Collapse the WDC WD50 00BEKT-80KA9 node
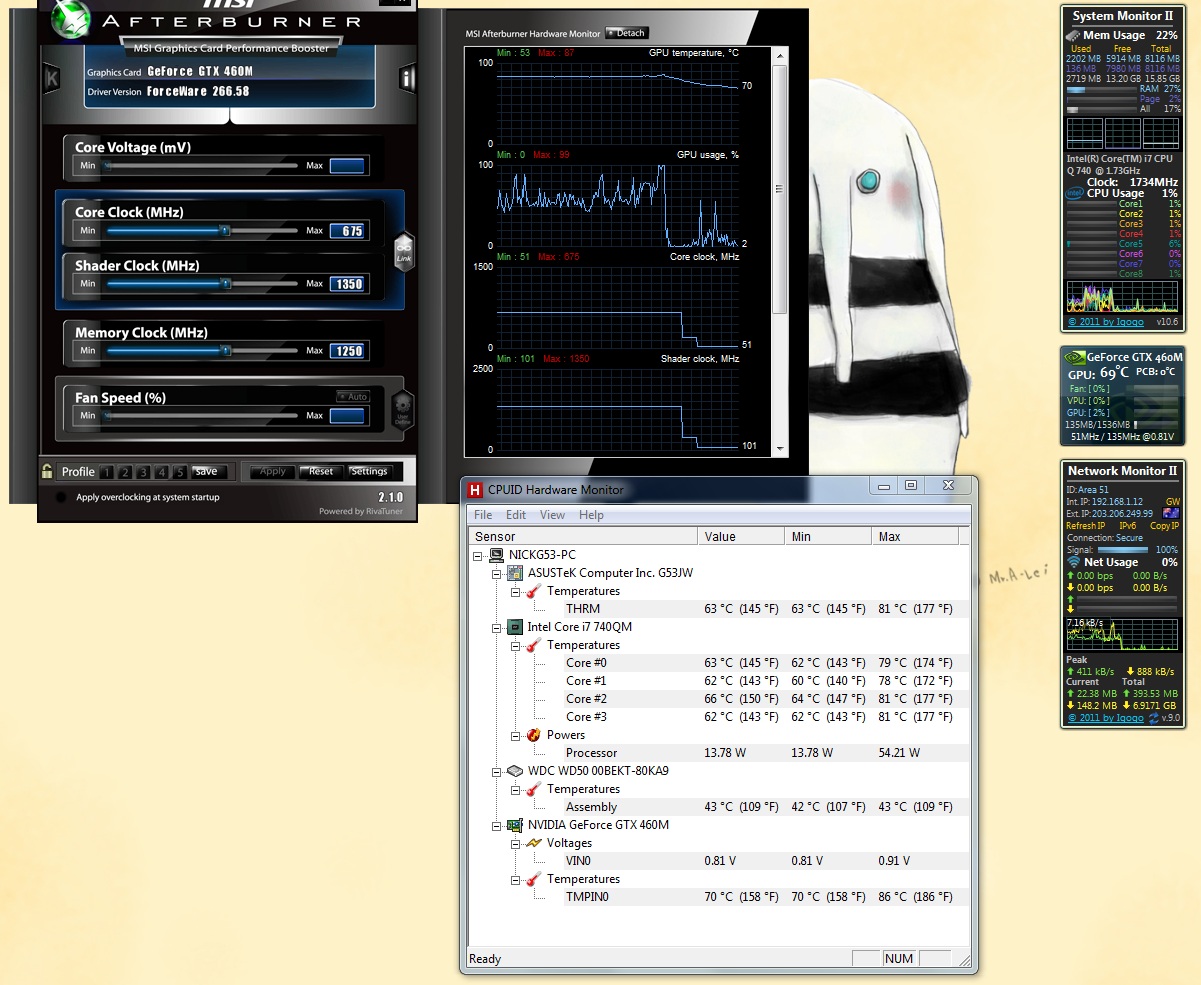This screenshot has height=985, width=1201. pyautogui.click(x=497, y=771)
